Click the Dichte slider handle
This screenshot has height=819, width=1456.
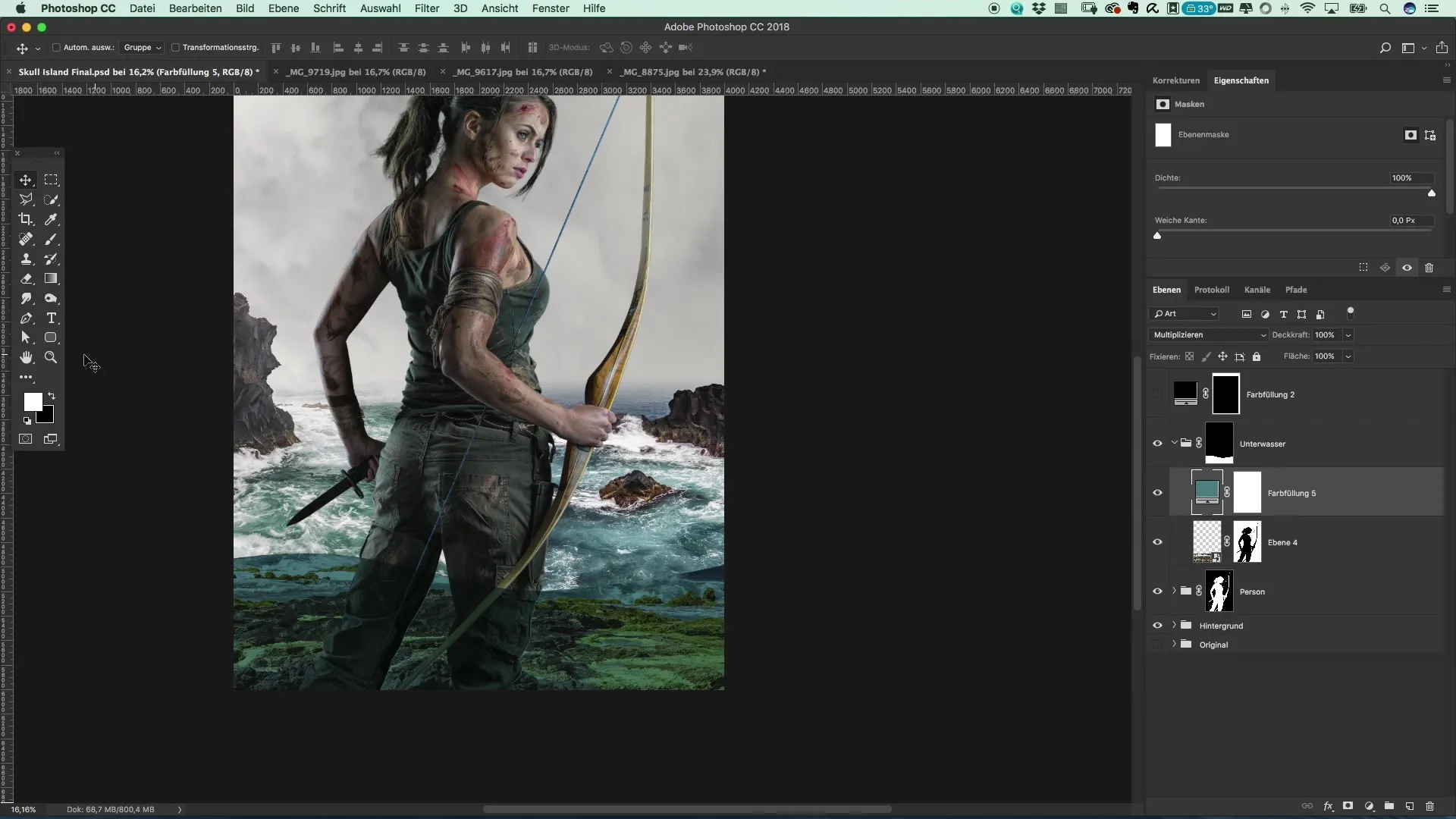pyautogui.click(x=1432, y=193)
